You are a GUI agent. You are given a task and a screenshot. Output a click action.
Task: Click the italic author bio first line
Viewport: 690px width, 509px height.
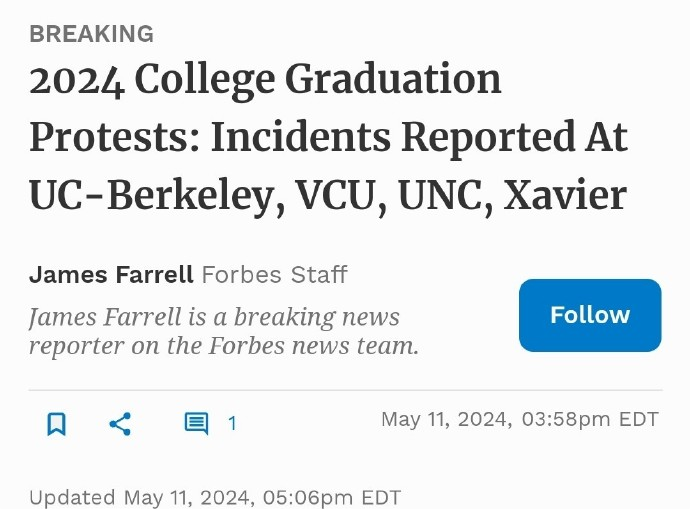(214, 318)
